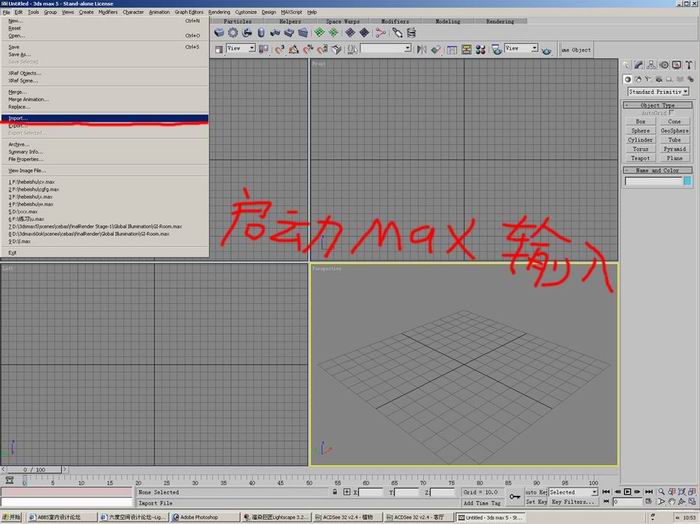Open the Track View curve editor icon

[x=452, y=49]
